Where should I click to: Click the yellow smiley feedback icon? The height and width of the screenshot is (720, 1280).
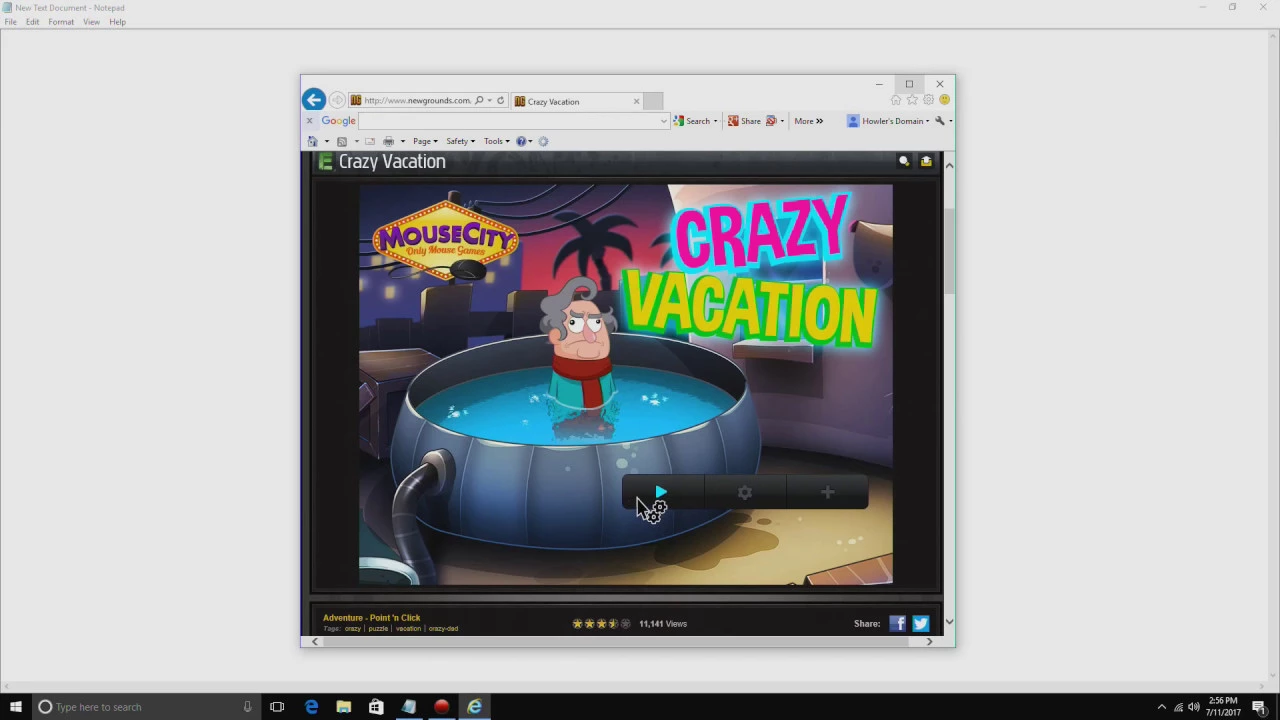click(944, 100)
